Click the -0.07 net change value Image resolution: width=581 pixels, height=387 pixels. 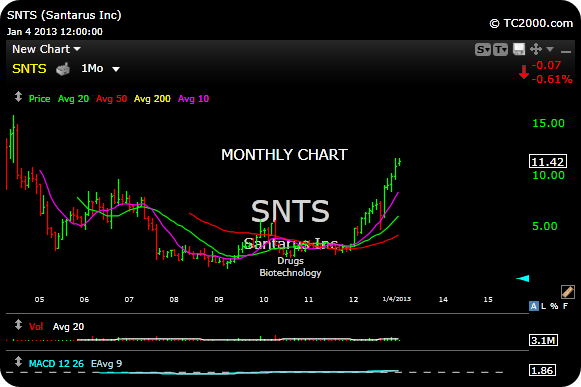pos(547,65)
